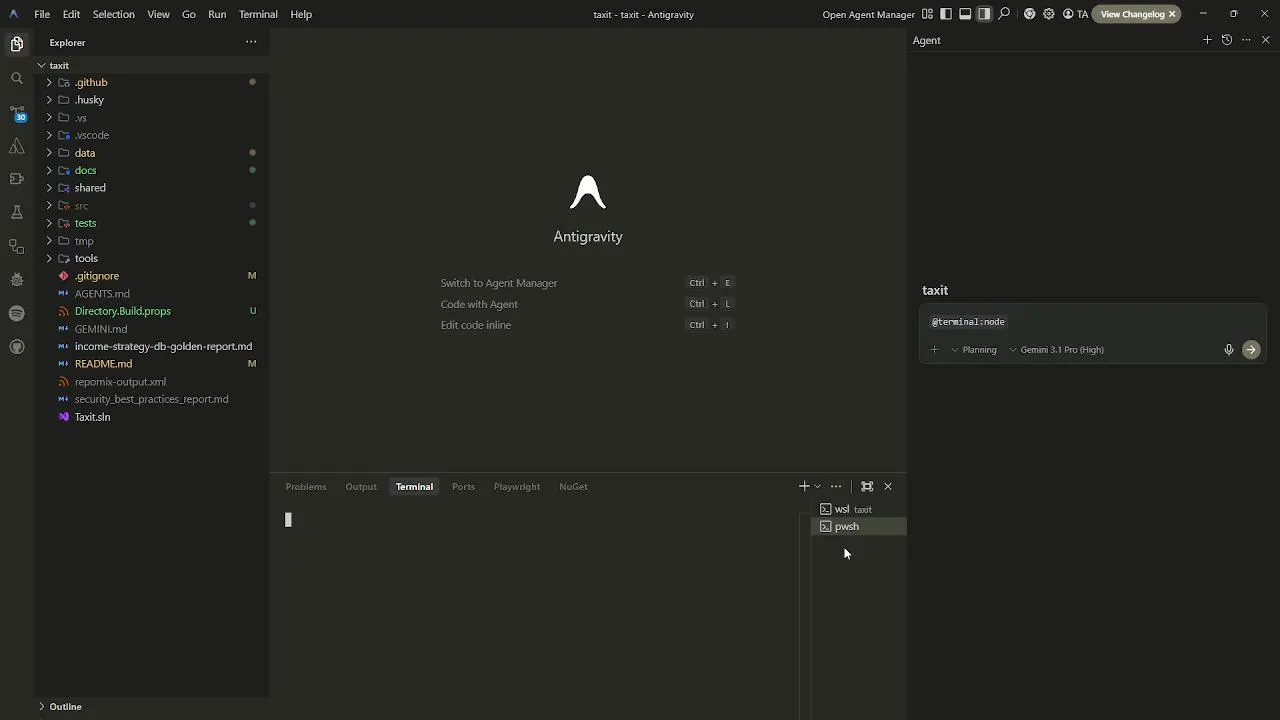
Task: Collapse the taxit root folder
Action: tap(152, 65)
